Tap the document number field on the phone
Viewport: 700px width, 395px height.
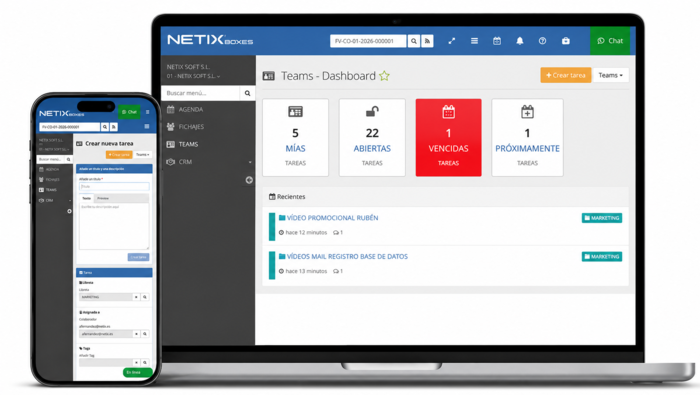pos(70,127)
